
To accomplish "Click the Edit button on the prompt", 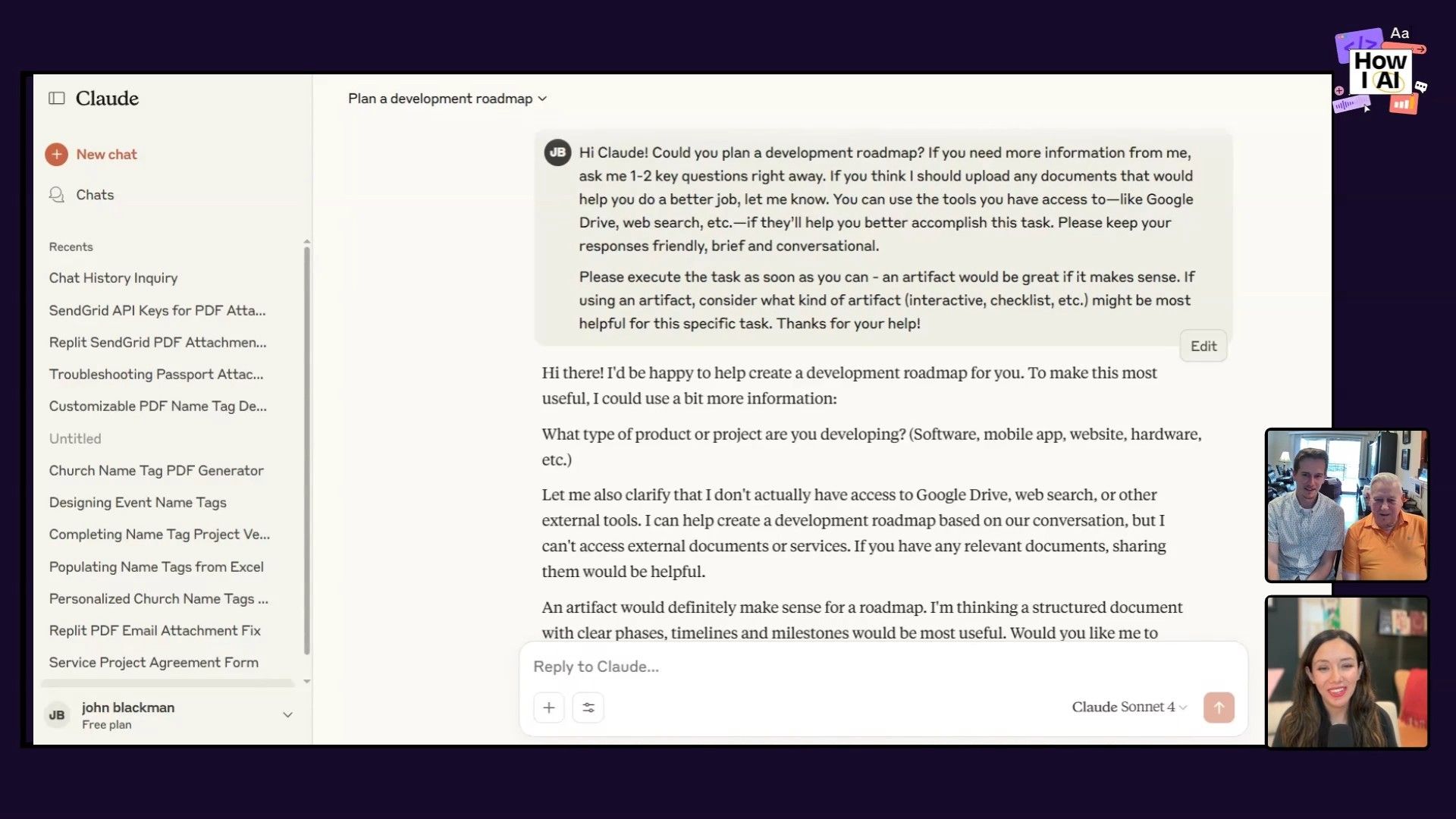I will 1203,346.
